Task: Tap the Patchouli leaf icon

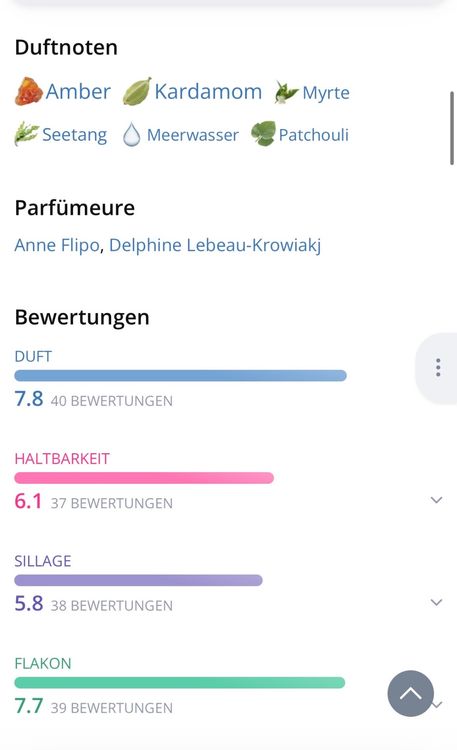Action: coord(264,133)
